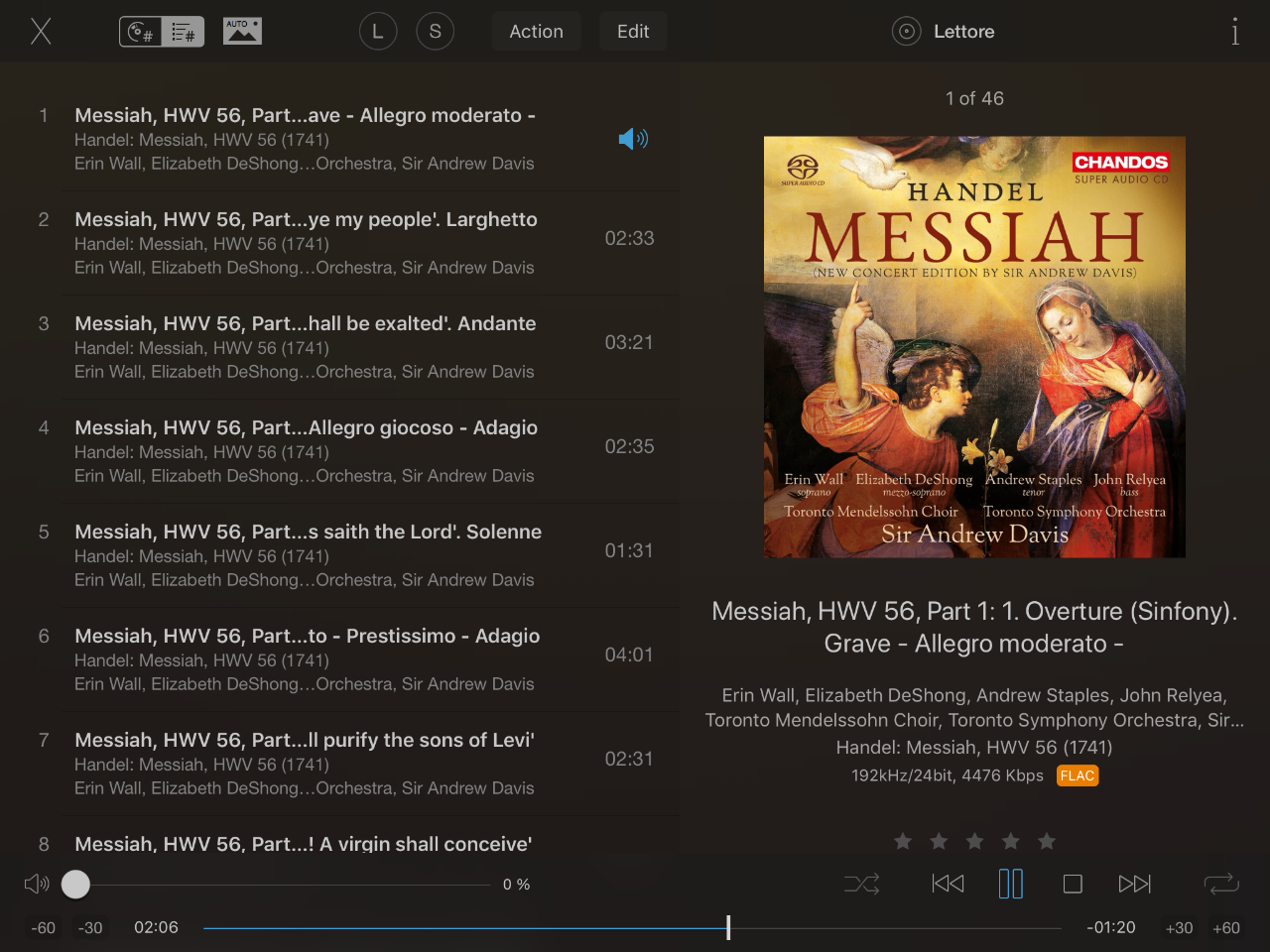Pause the current track
The height and width of the screenshot is (952, 1270).
tap(1010, 884)
